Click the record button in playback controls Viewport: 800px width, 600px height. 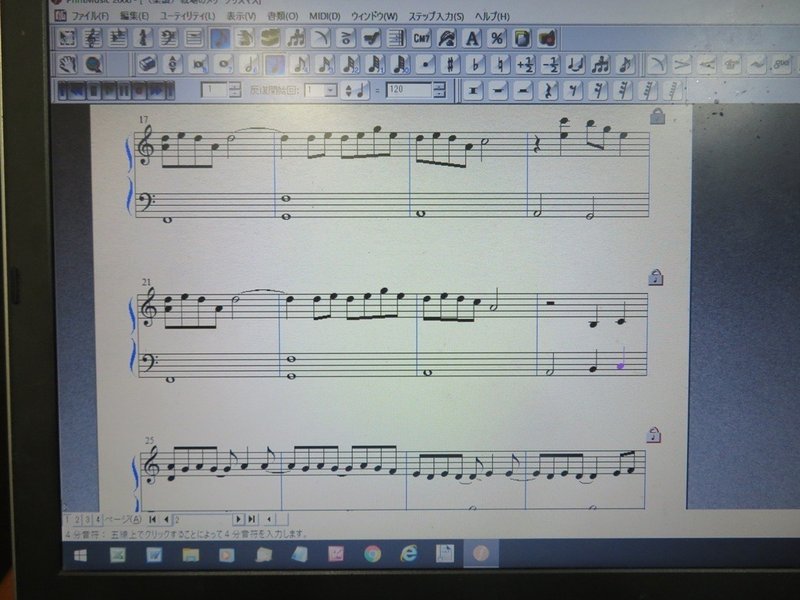139,91
